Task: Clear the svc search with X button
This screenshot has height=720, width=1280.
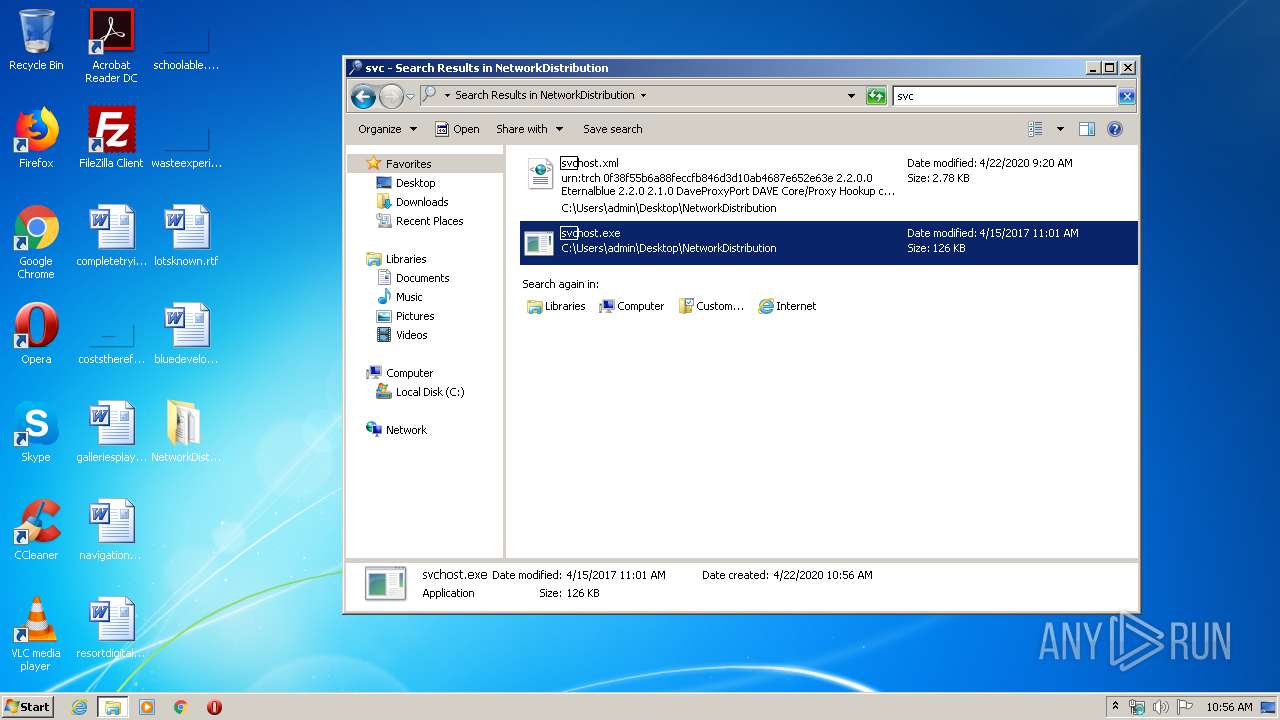Action: pos(1127,96)
